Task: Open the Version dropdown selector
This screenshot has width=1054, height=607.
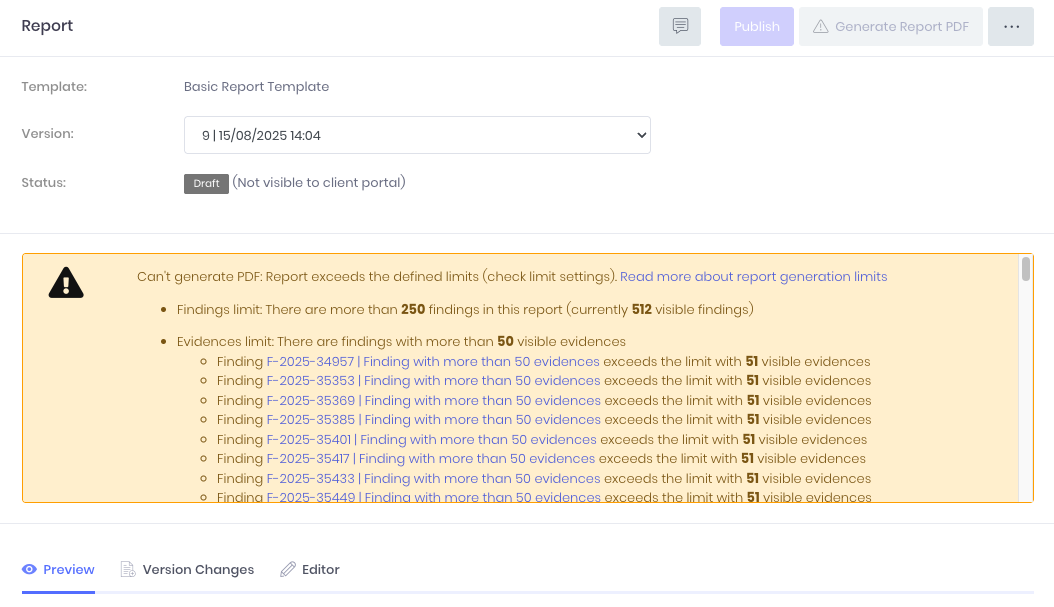Action: coord(417,135)
